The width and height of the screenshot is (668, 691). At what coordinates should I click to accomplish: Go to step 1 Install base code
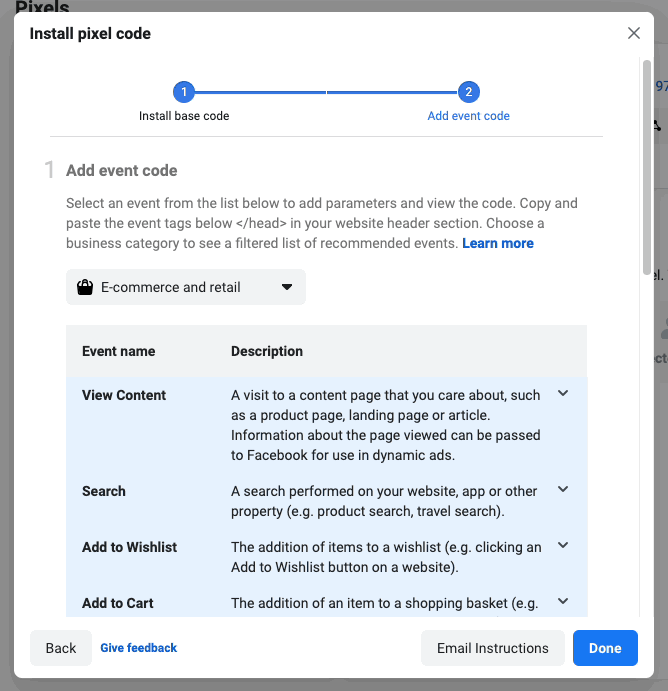[x=184, y=93]
